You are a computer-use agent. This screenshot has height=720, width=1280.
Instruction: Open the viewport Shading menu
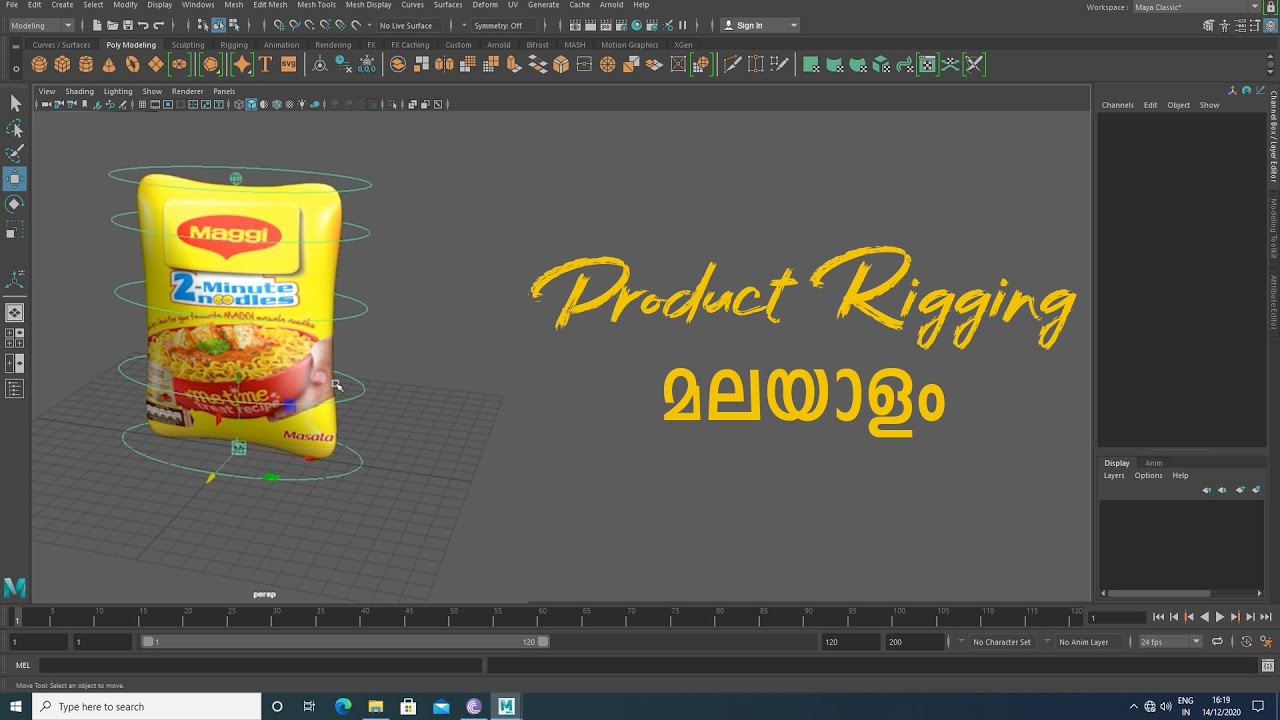(x=79, y=91)
